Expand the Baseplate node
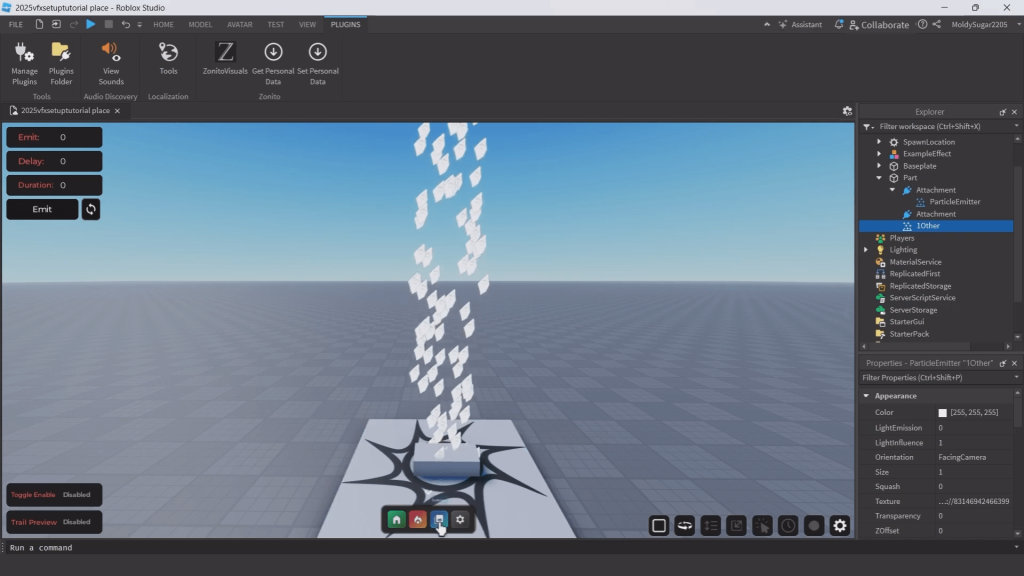This screenshot has width=1024, height=576. pos(879,166)
